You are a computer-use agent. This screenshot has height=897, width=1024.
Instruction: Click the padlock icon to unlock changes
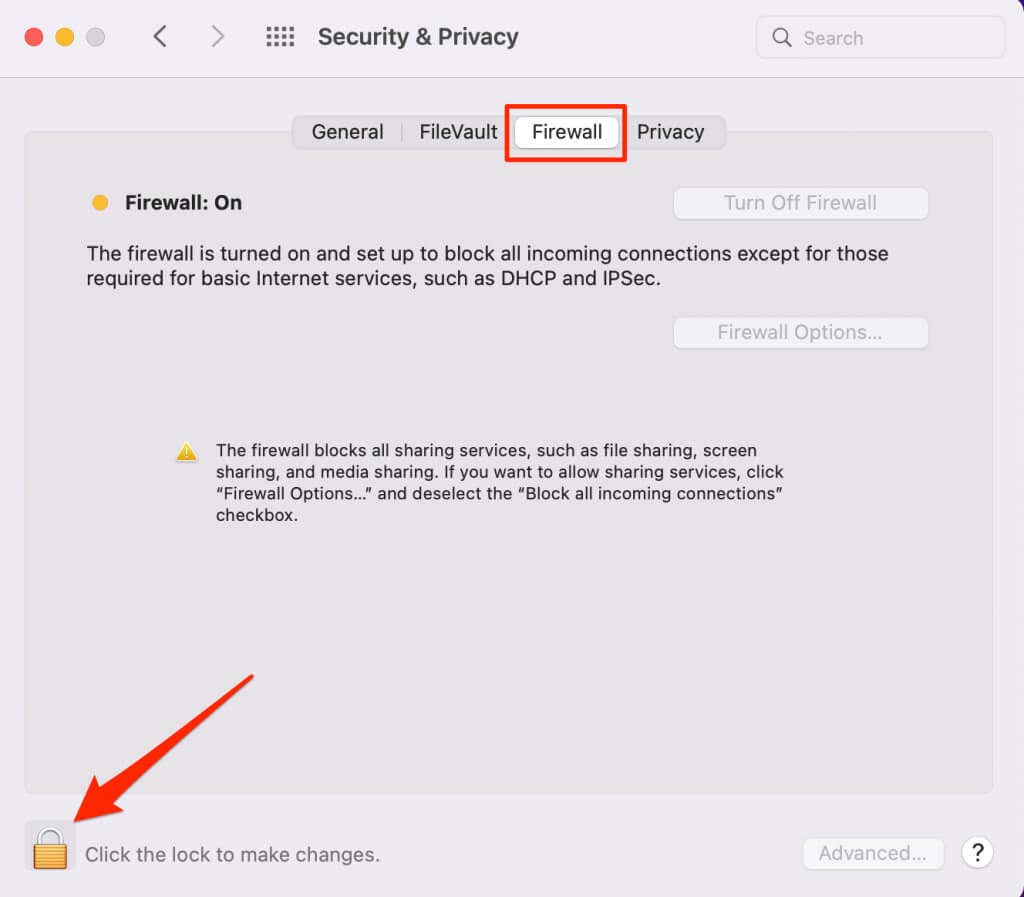point(50,848)
